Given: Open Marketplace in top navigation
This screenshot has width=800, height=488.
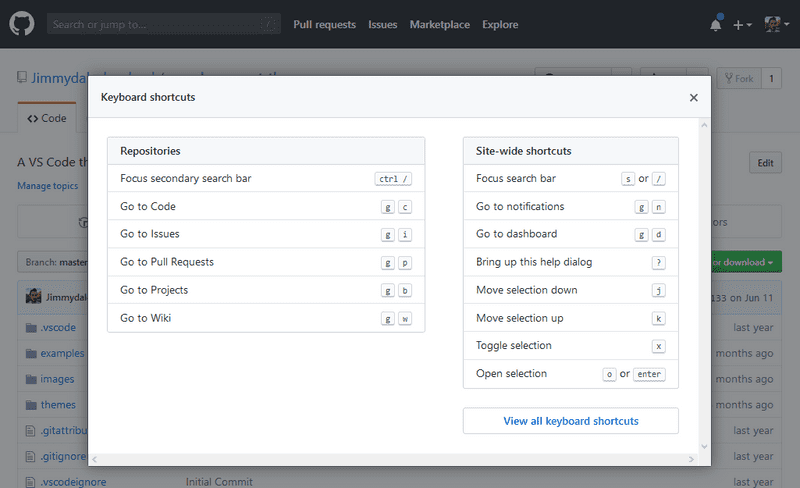Looking at the screenshot, I should [440, 25].
